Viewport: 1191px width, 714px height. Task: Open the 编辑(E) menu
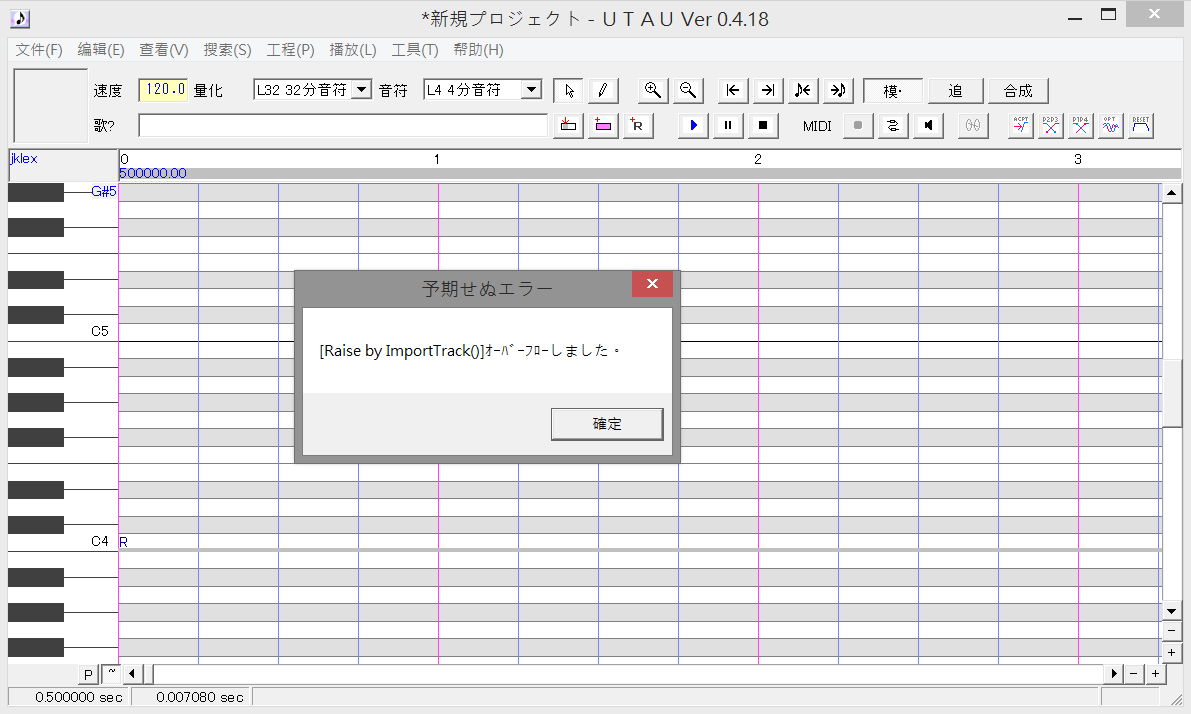[101, 50]
